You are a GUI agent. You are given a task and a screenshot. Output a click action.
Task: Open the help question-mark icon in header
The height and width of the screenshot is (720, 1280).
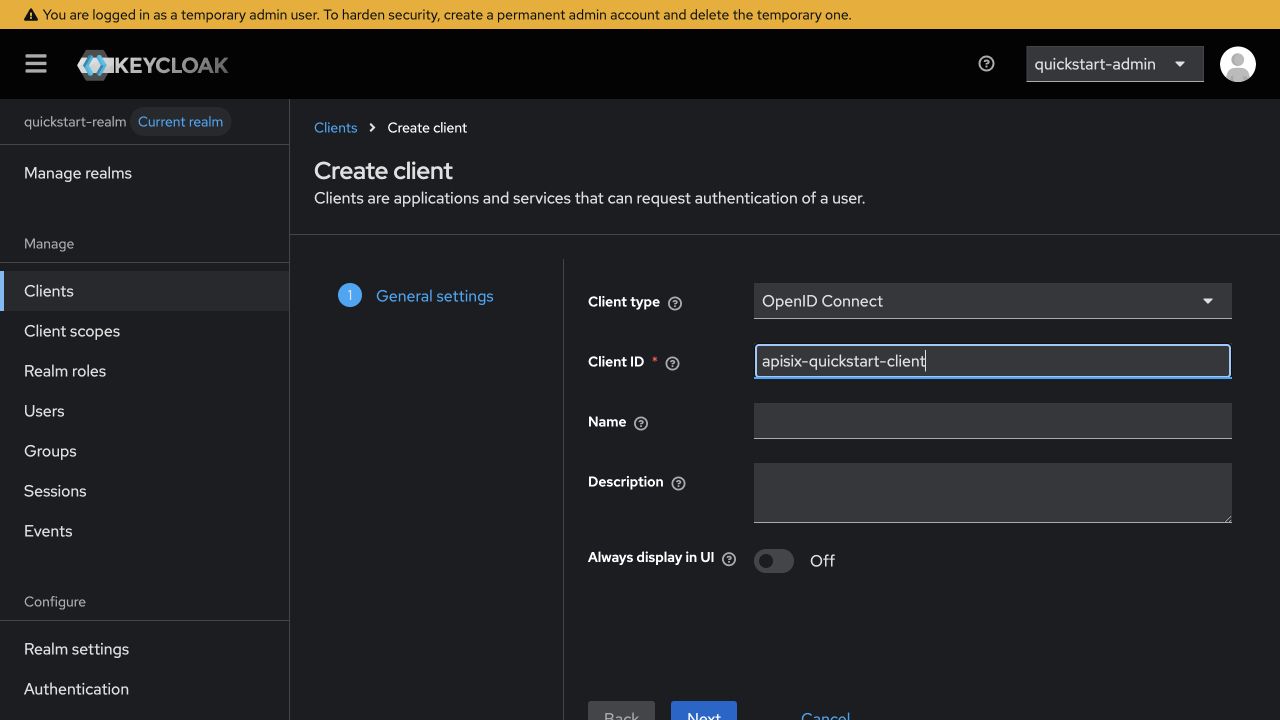[x=986, y=64]
